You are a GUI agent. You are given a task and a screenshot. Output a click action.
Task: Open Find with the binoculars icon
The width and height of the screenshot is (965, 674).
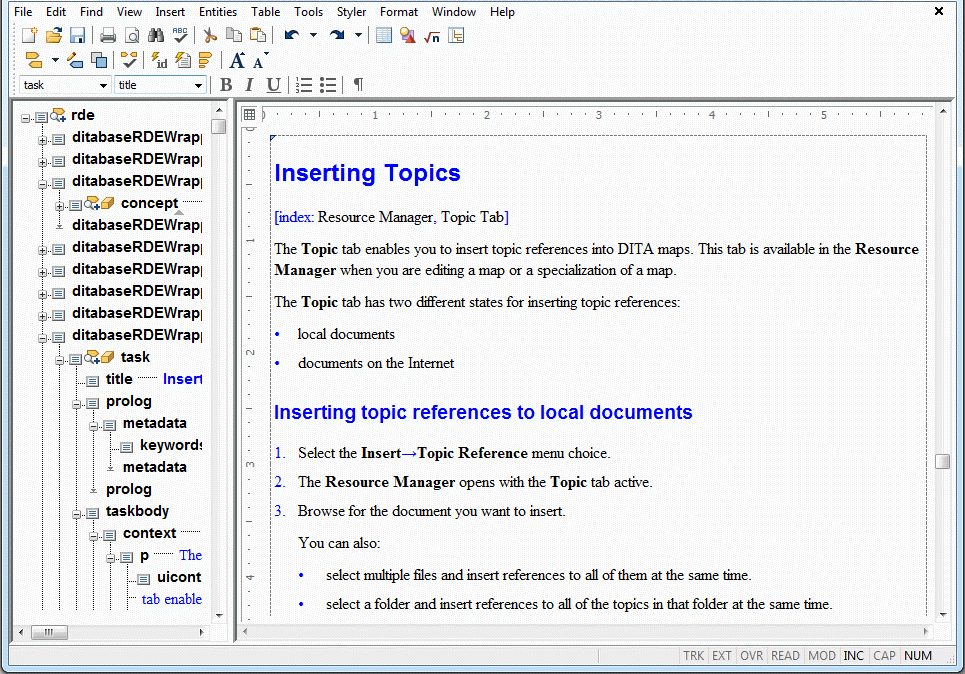coord(156,36)
